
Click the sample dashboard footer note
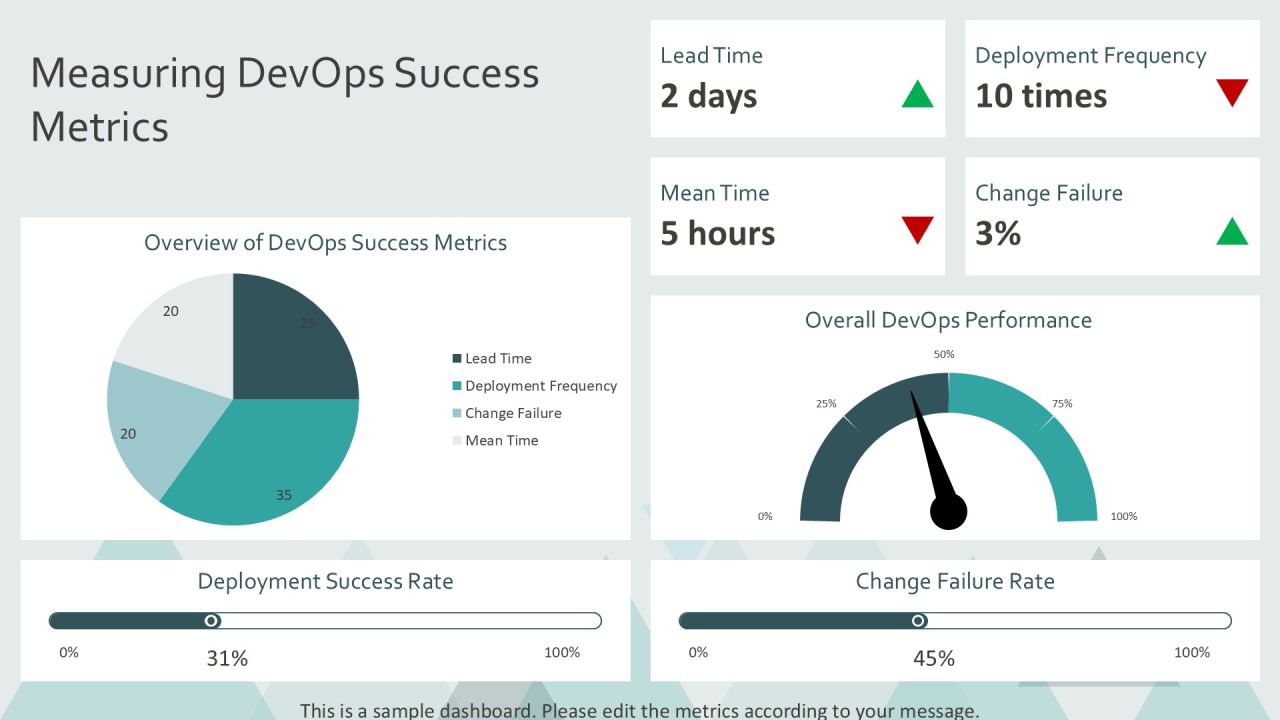639,711
